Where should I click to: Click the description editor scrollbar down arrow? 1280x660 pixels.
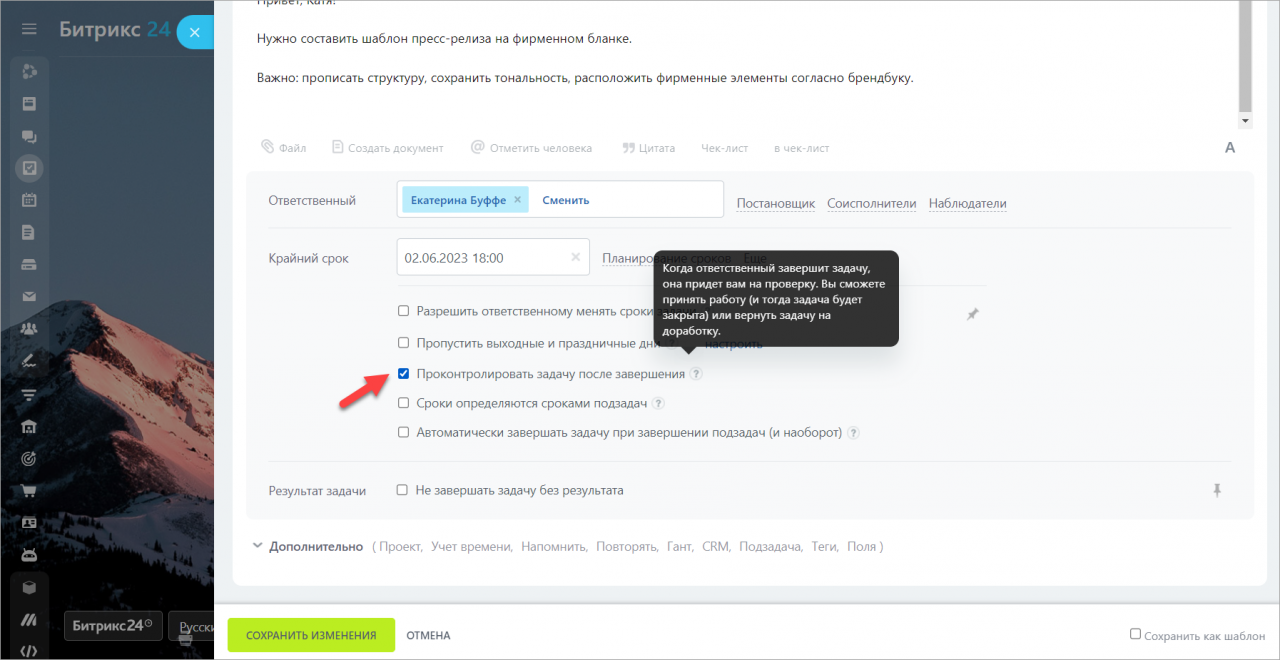(1245, 121)
